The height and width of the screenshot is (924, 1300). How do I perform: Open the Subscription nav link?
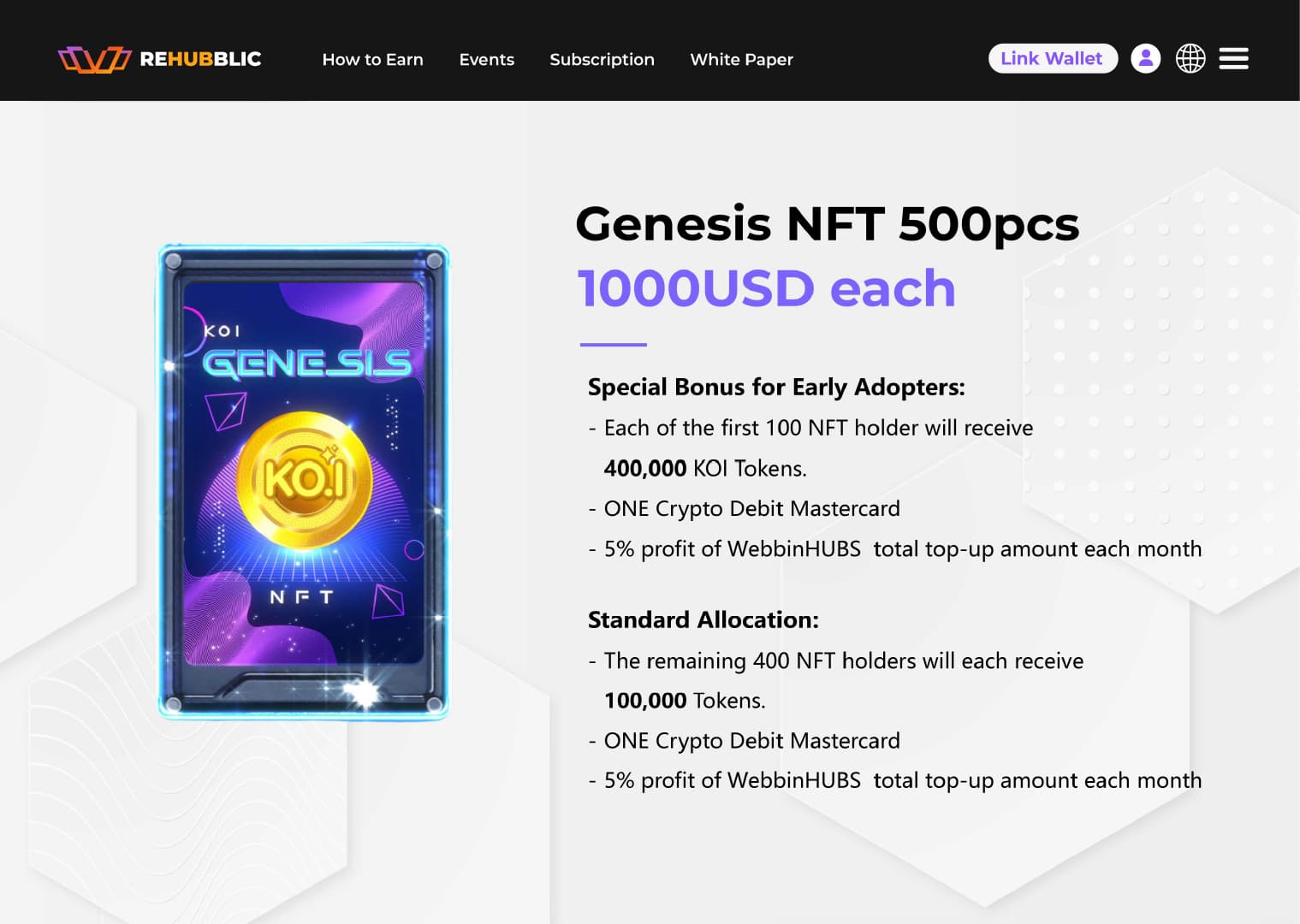[x=602, y=59]
